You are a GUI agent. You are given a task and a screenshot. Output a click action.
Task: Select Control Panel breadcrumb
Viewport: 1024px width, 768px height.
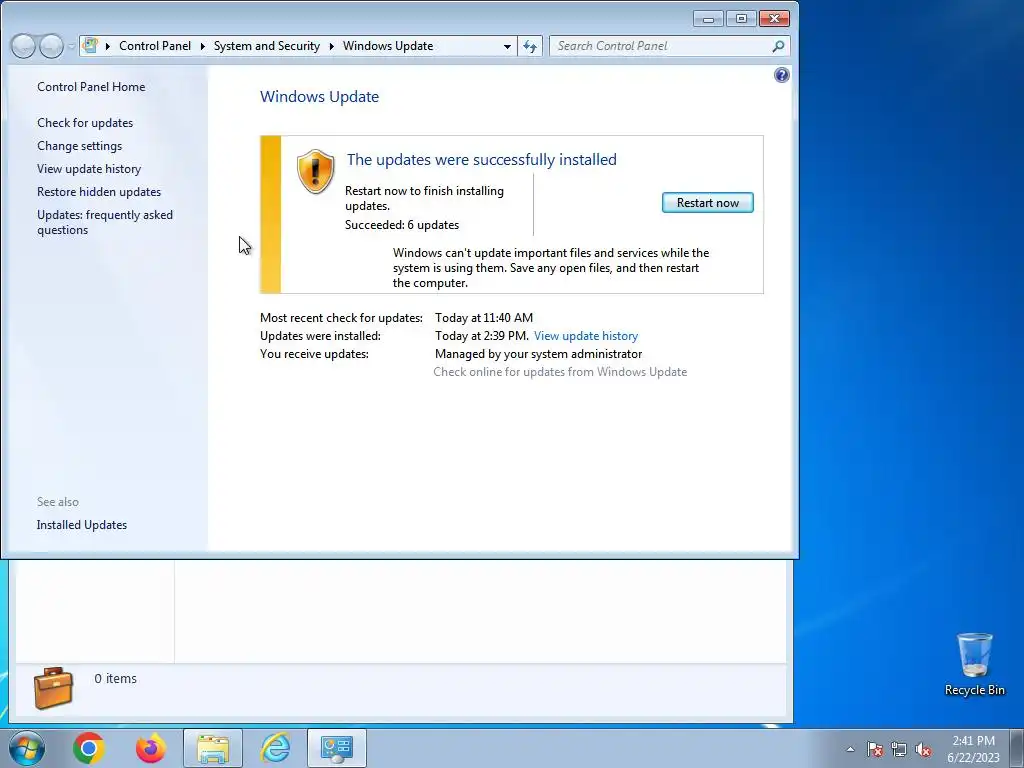pos(155,46)
